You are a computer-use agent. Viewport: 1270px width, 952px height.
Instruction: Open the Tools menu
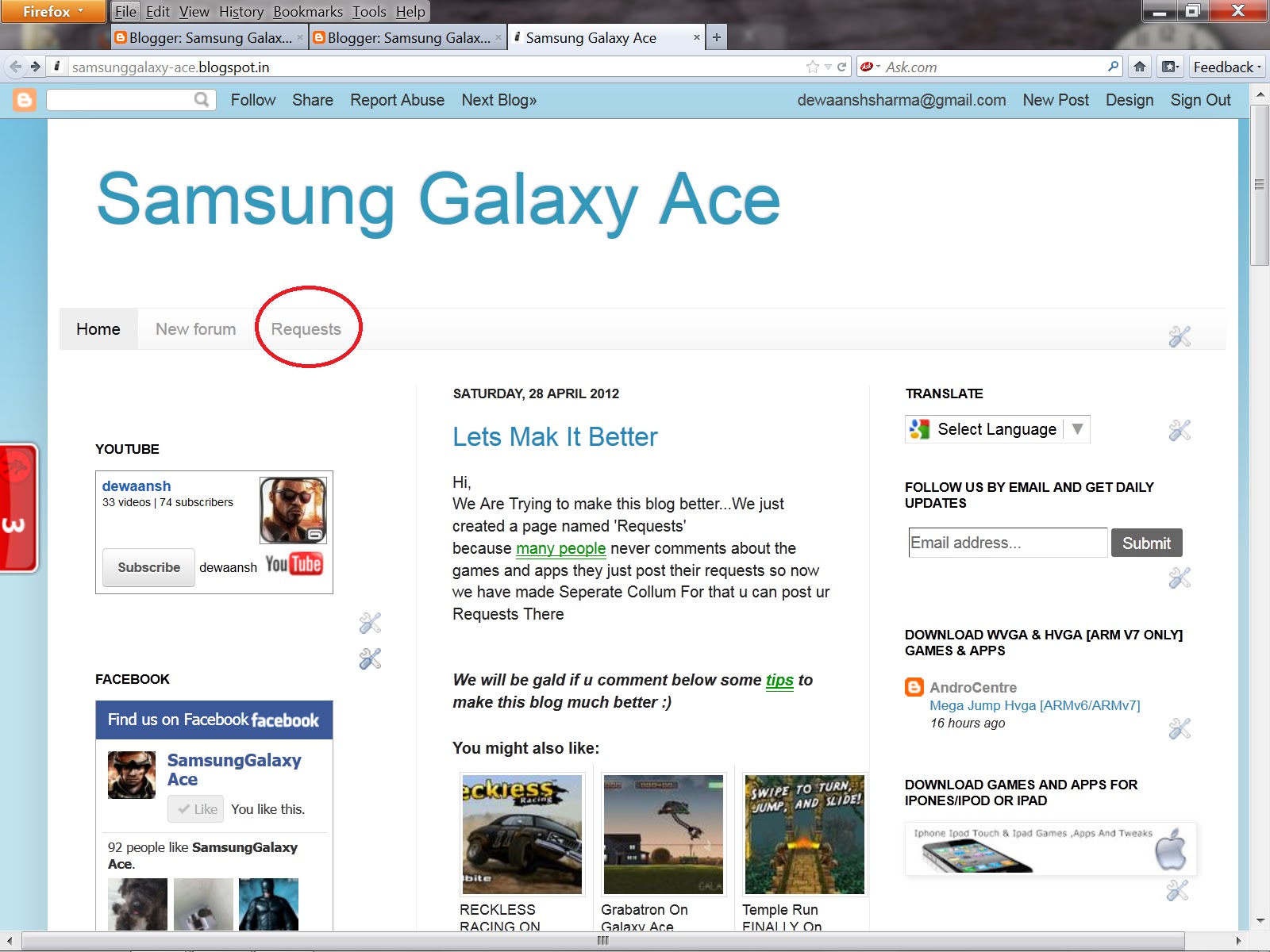[369, 11]
